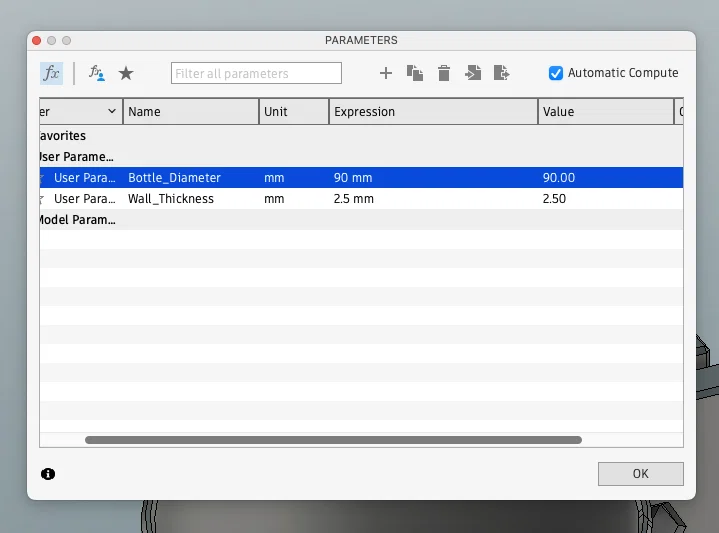The image size is (719, 533).
Task: Show user parameters with fx person icon
Action: pyautogui.click(x=97, y=73)
